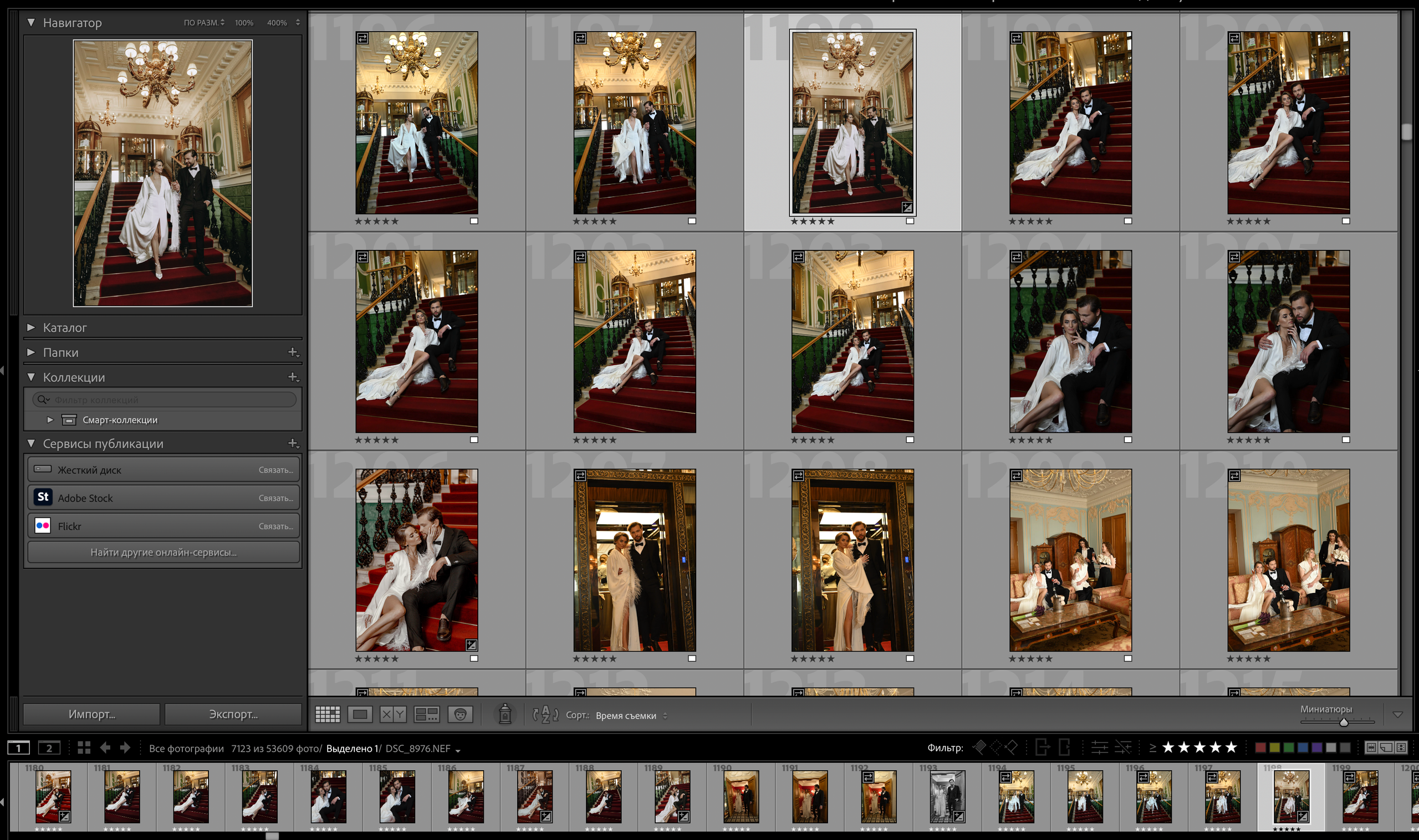Click the Экспорт... button
This screenshot has width=1419, height=840.
point(233,714)
